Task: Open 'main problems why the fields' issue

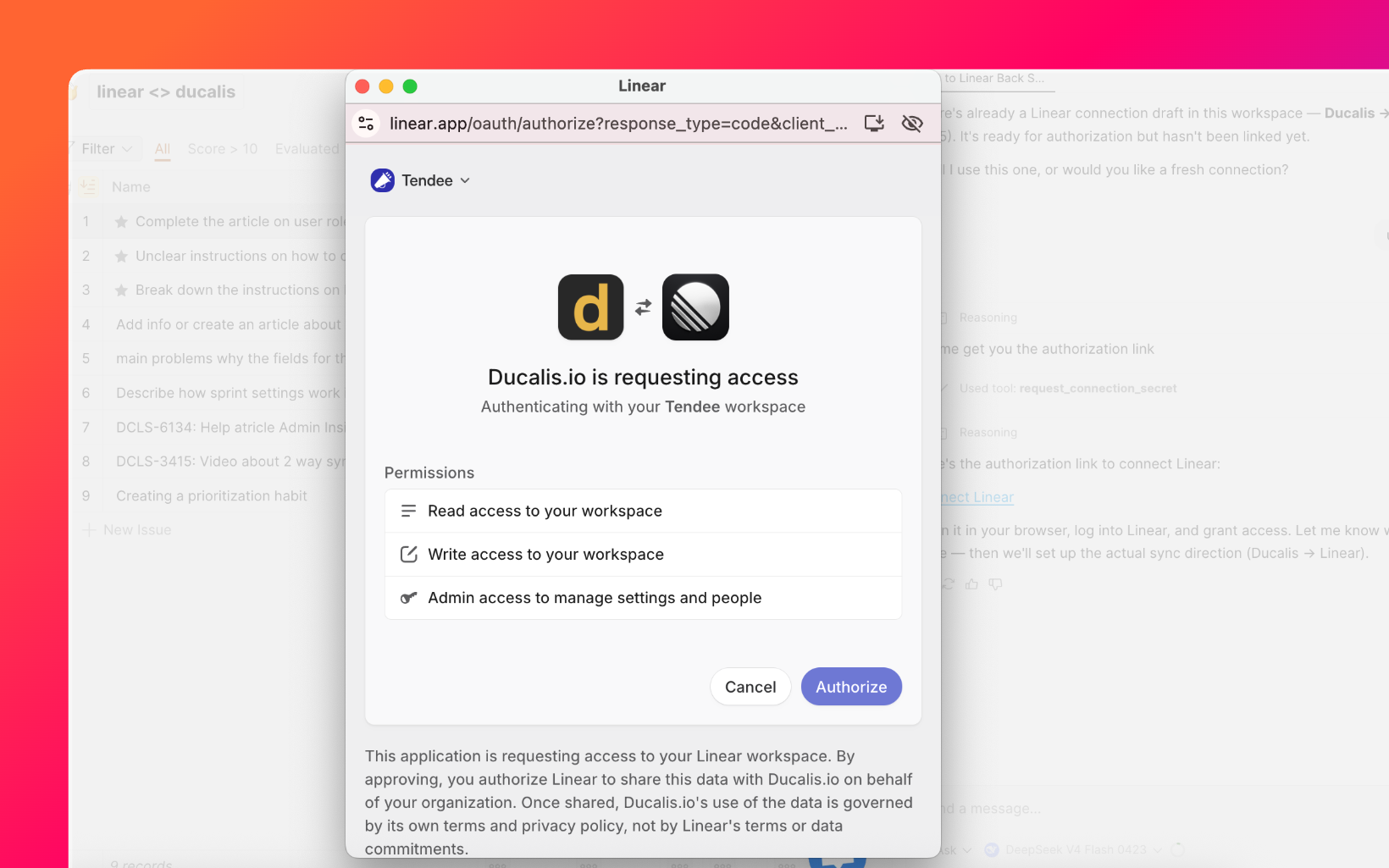Action: (x=230, y=359)
